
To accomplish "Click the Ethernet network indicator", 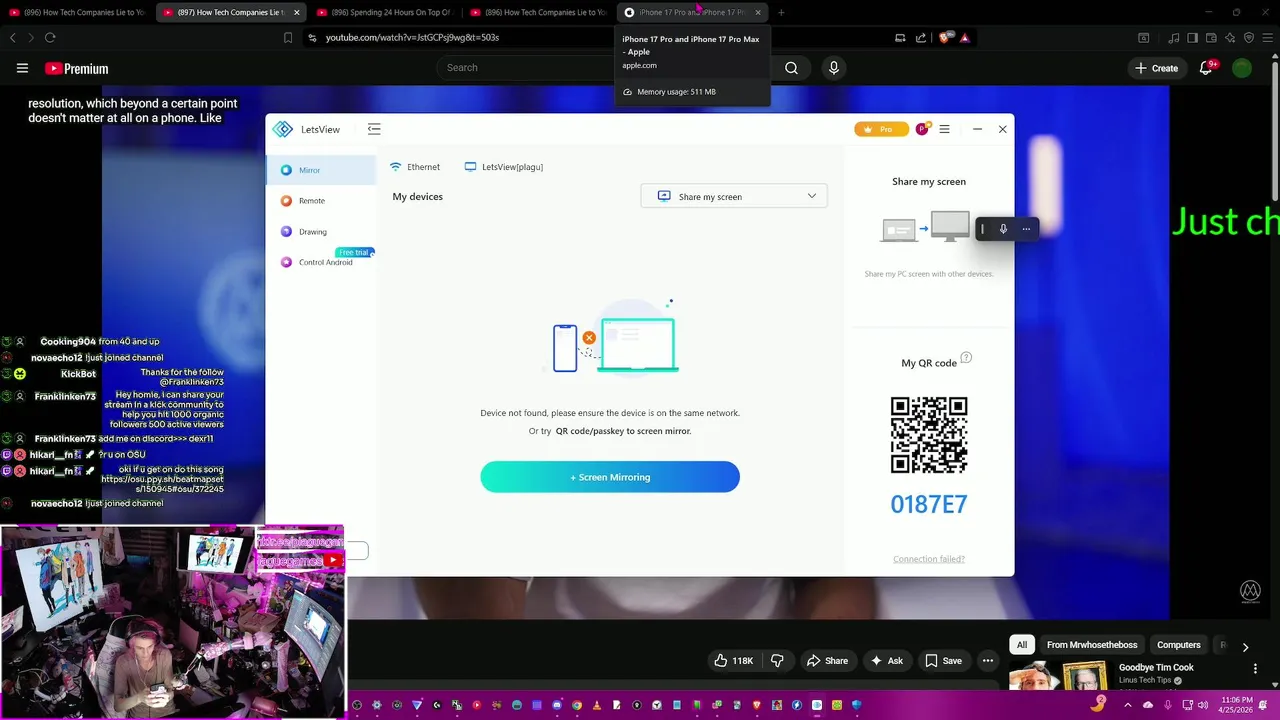I will (x=415, y=167).
